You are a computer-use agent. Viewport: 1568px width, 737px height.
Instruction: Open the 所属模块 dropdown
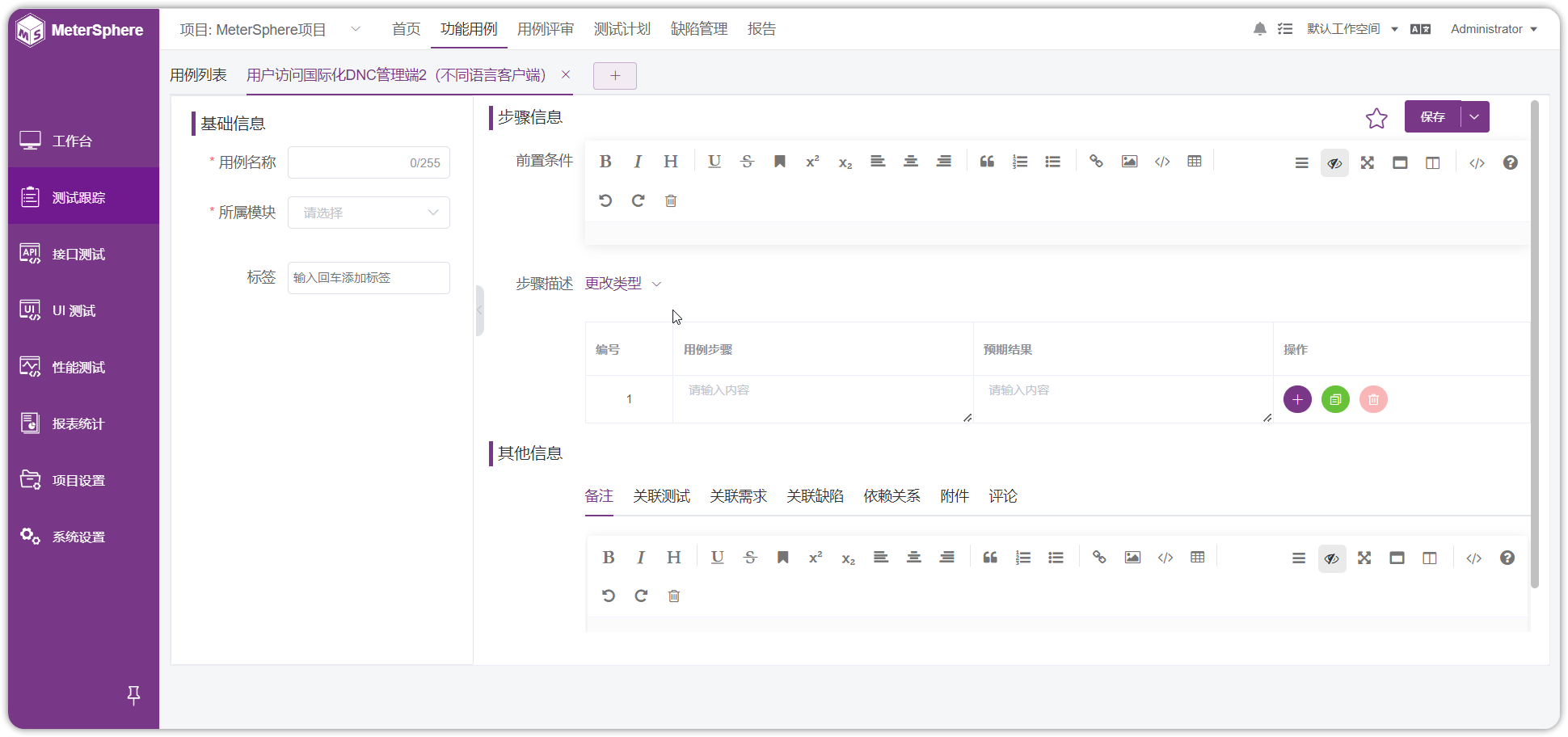pos(369,213)
